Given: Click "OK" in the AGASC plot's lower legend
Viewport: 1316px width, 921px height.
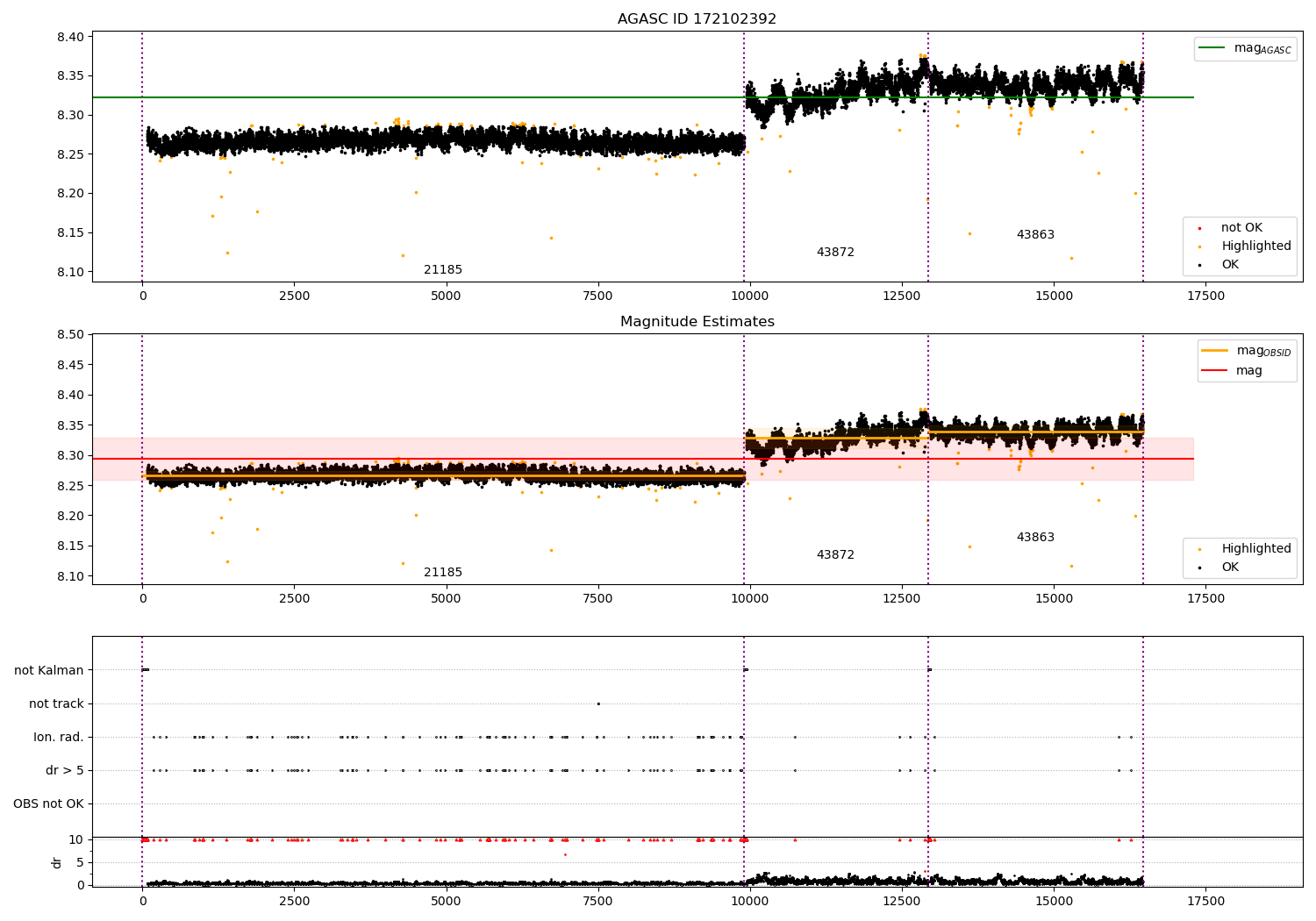Looking at the screenshot, I should [x=1230, y=265].
